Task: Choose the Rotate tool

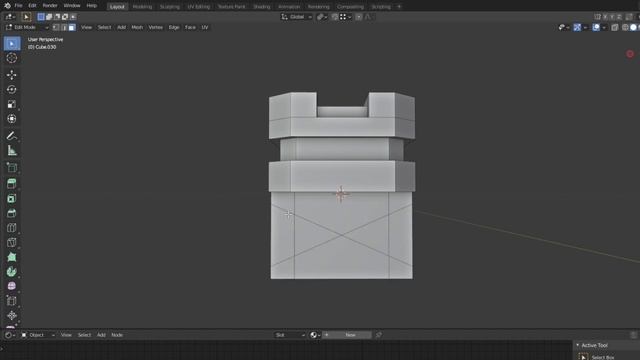Action: tap(12, 89)
